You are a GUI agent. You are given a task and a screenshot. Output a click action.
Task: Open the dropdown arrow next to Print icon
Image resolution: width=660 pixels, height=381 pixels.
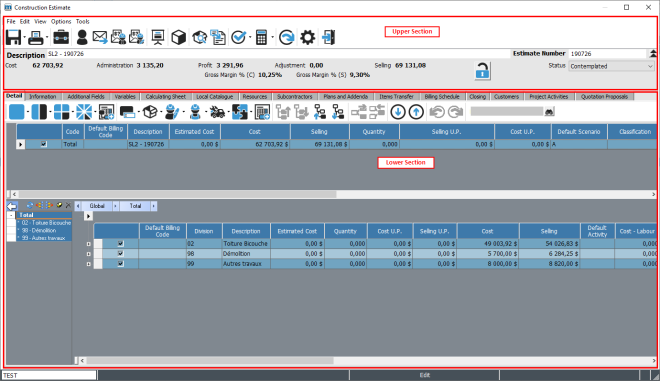[x=47, y=37]
